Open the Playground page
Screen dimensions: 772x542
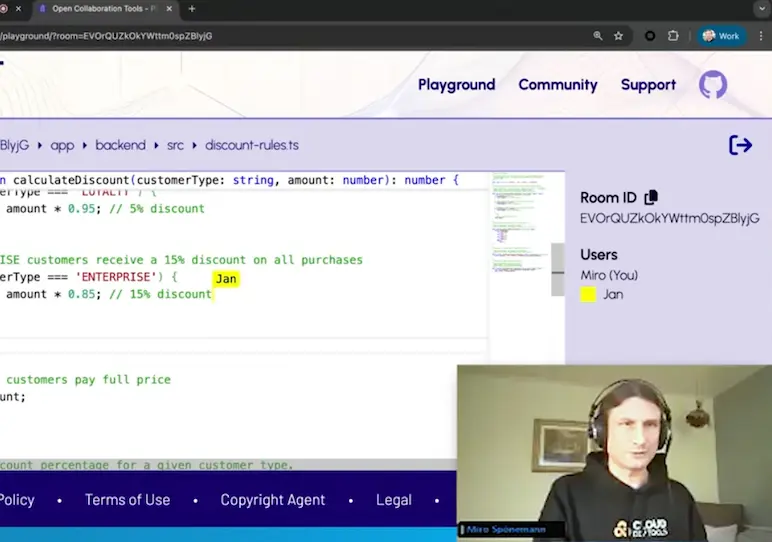point(456,85)
